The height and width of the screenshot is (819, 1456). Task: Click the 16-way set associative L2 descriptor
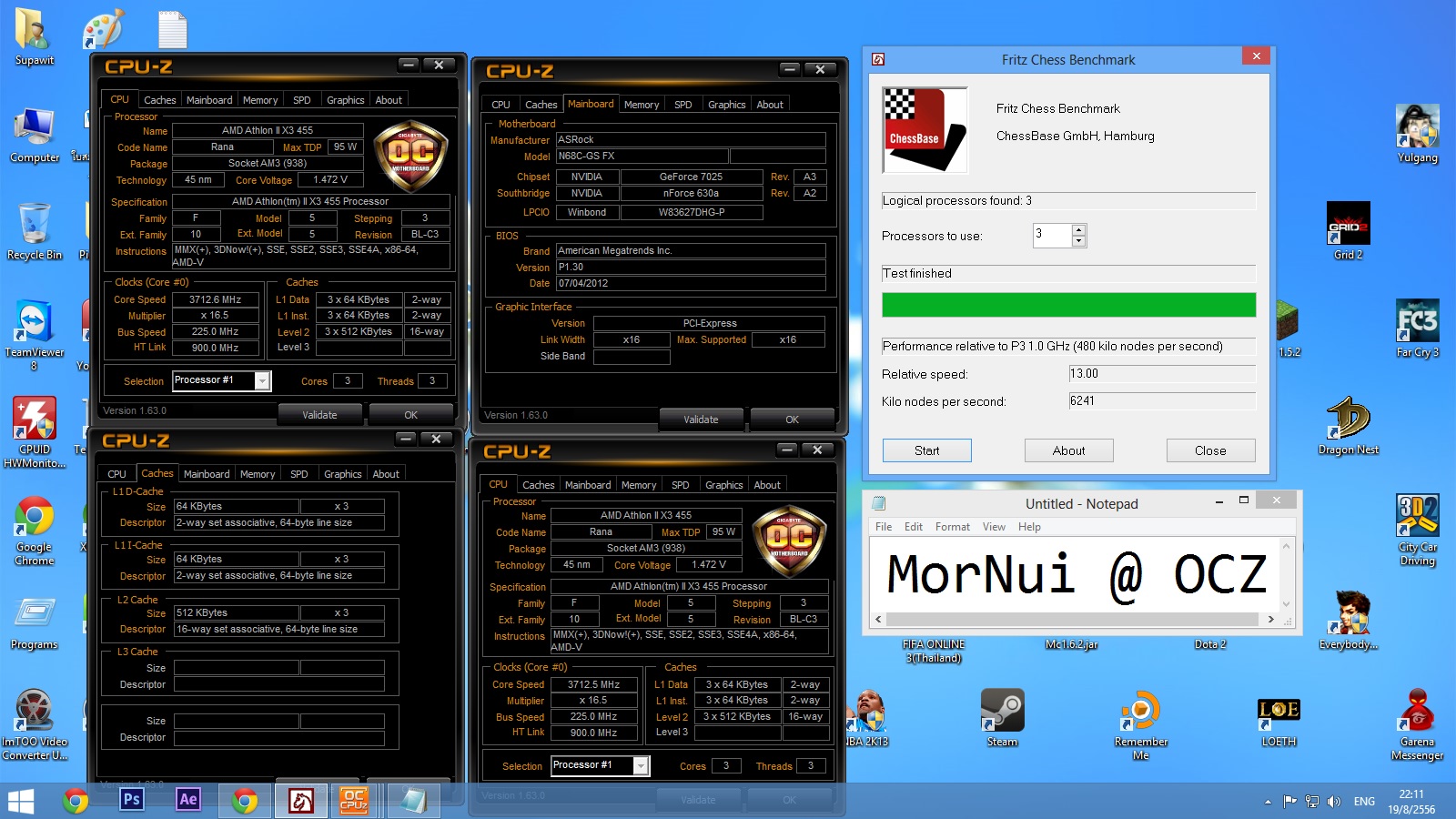pos(279,630)
